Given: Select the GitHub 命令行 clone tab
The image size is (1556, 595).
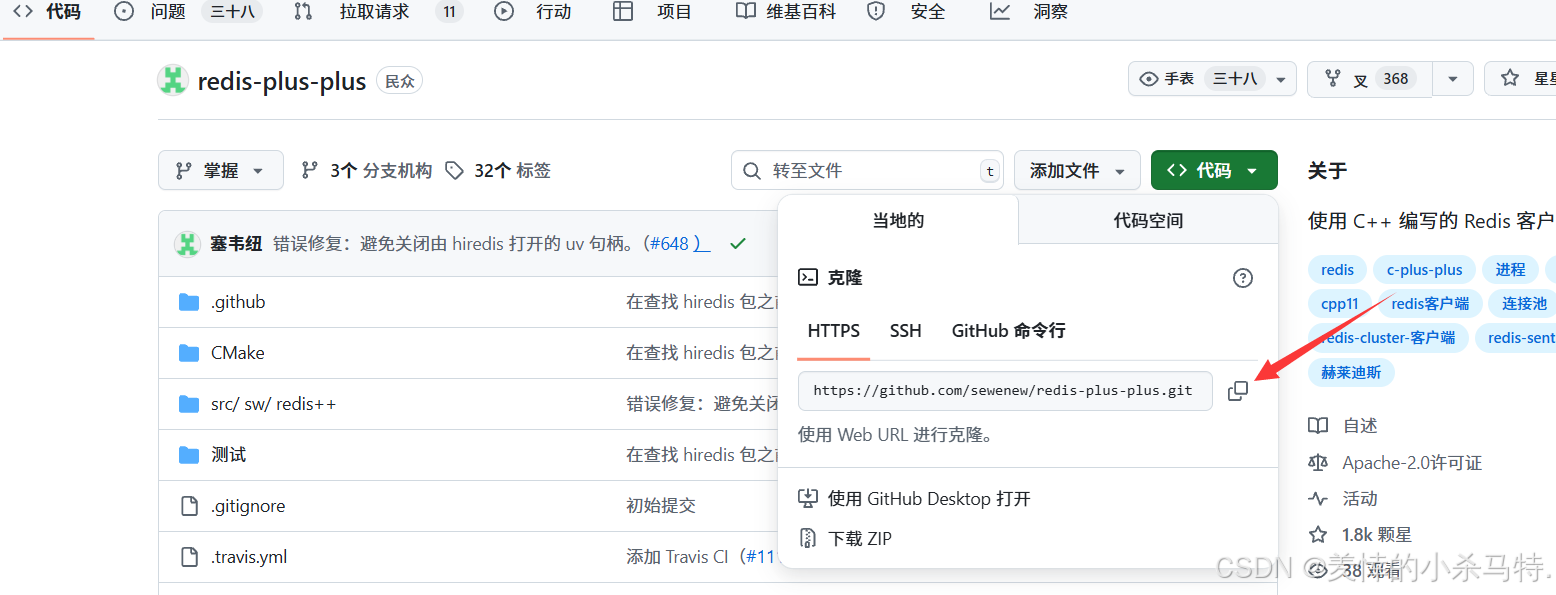Looking at the screenshot, I should tap(1009, 331).
